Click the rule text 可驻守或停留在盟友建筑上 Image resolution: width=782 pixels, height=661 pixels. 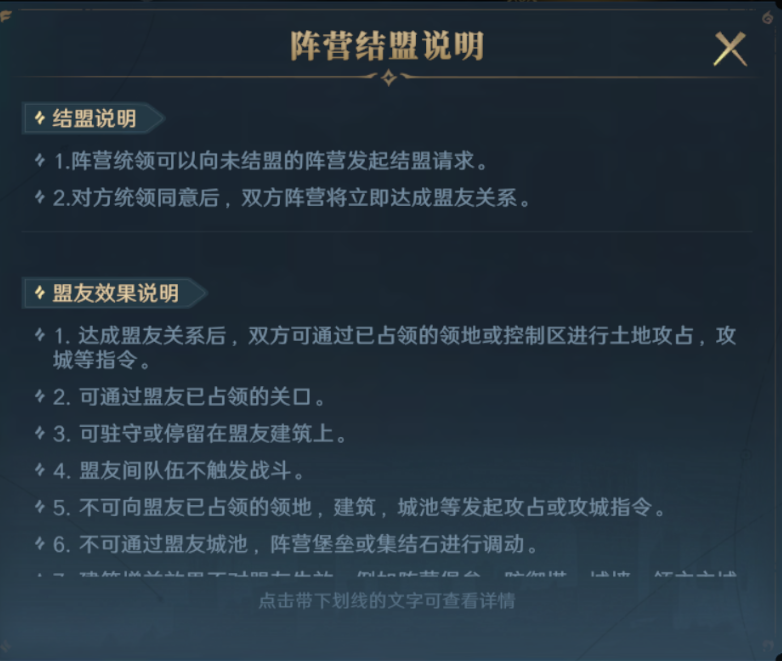(x=213, y=433)
